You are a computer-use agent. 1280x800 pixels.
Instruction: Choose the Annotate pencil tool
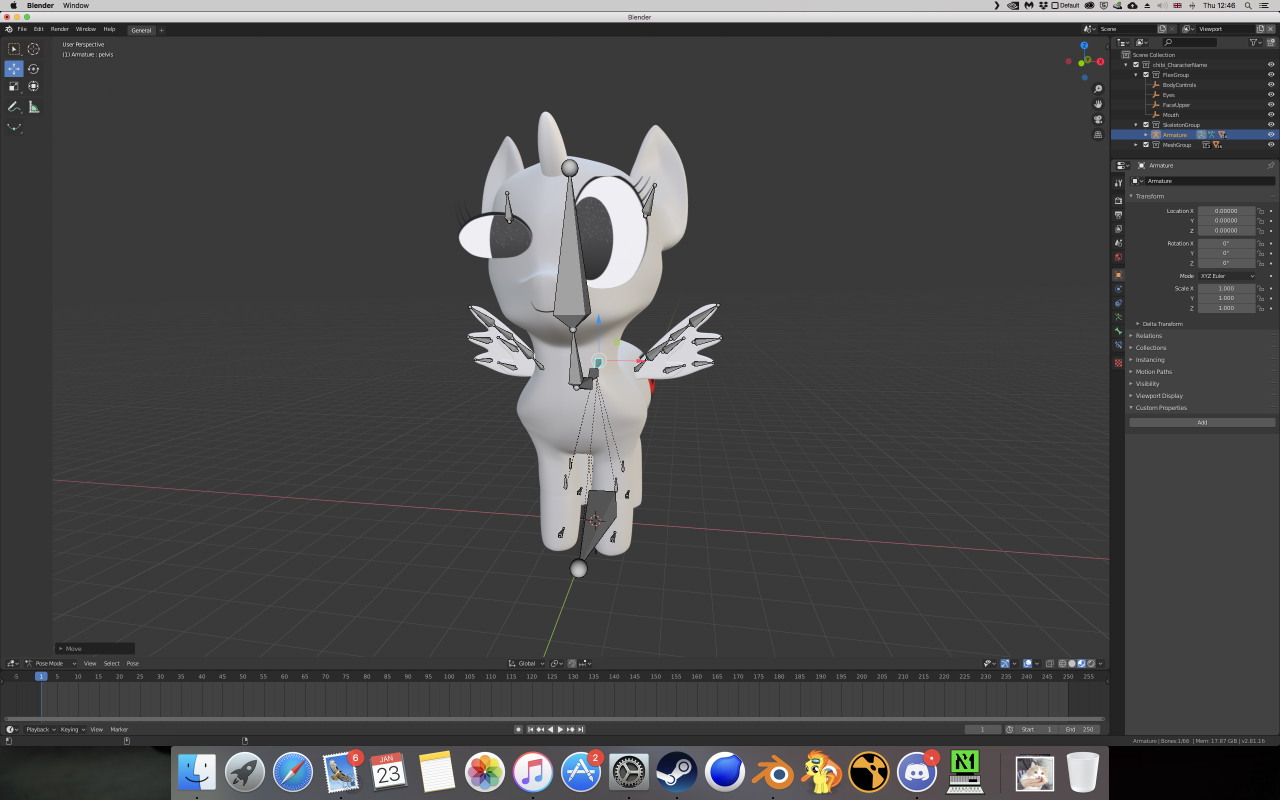coord(14,107)
